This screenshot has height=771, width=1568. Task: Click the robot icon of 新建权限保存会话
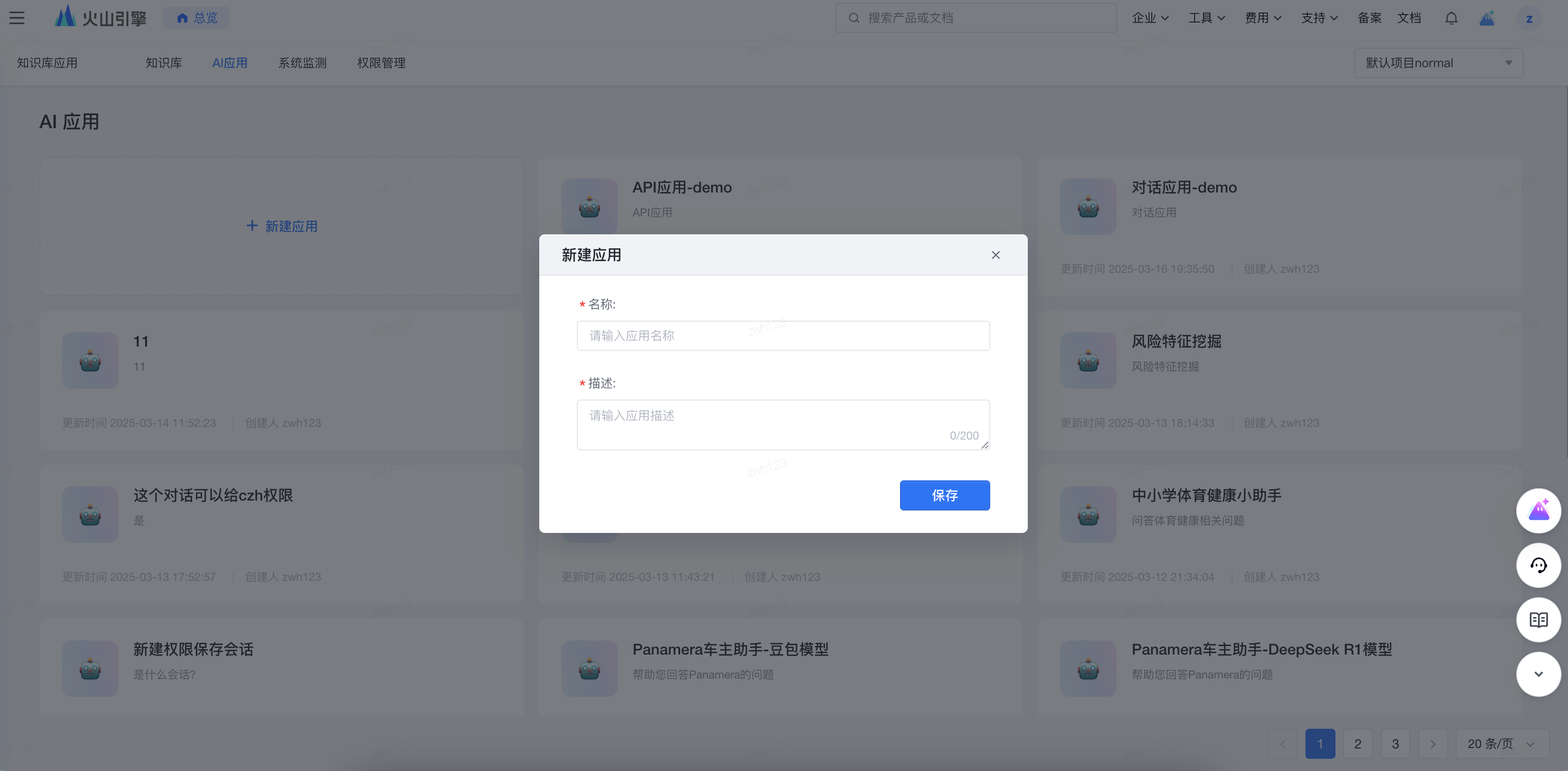tap(90, 669)
